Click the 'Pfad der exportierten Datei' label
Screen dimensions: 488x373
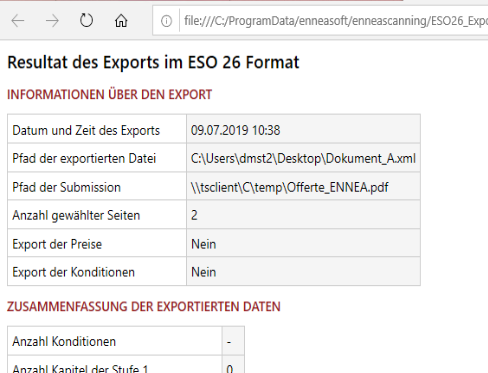[x=84, y=158]
